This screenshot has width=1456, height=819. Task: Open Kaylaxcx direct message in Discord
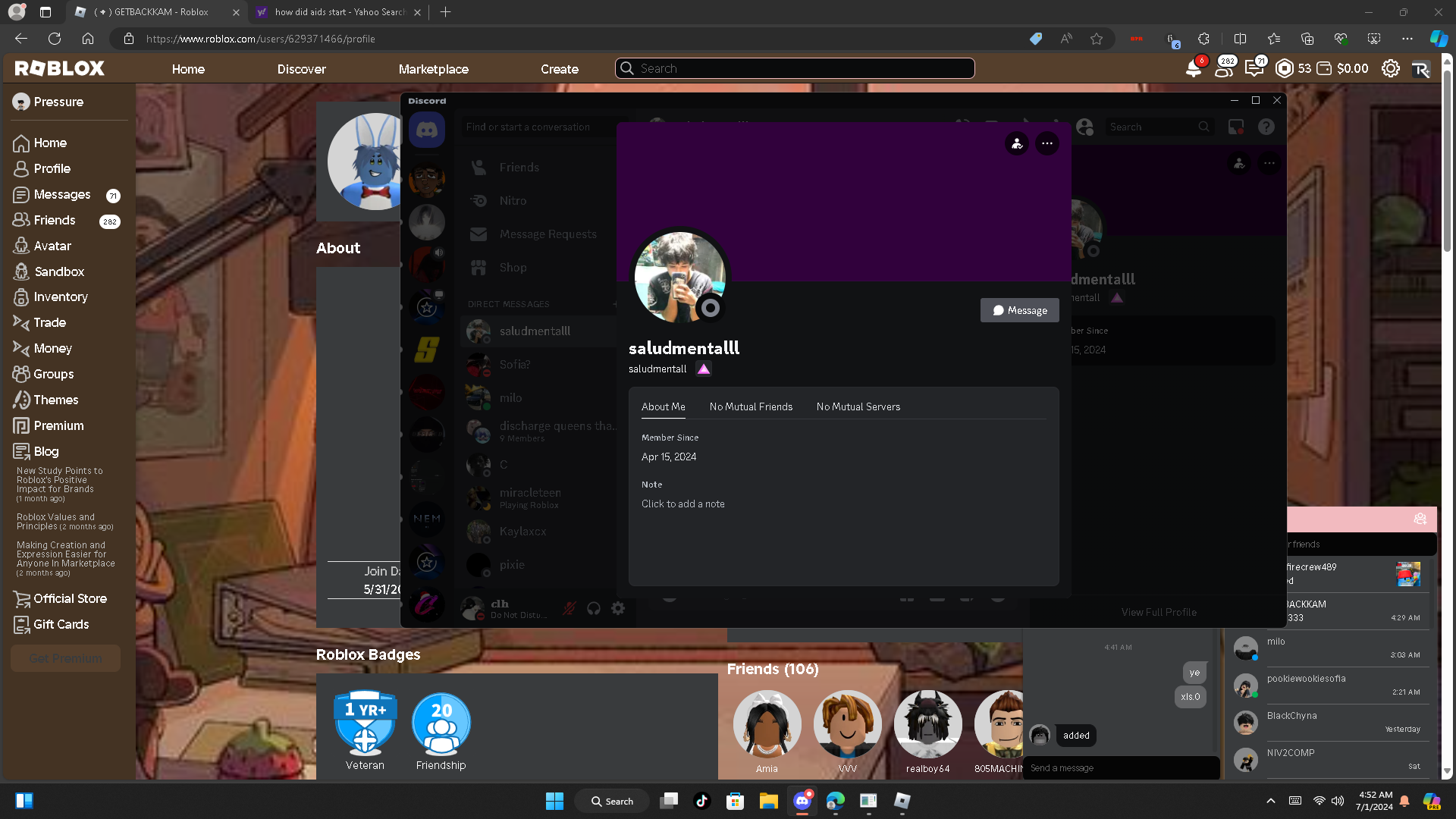(x=538, y=532)
